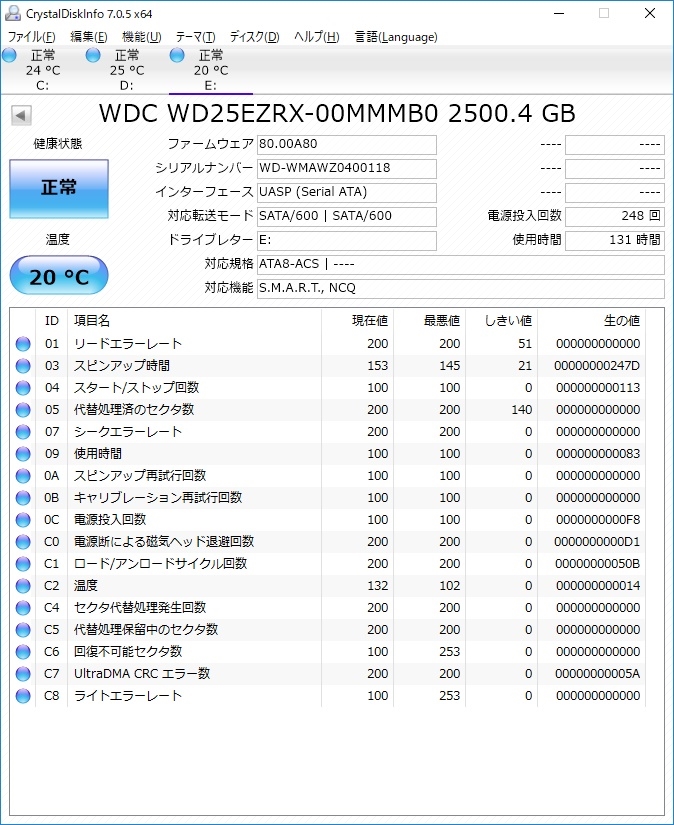The width and height of the screenshot is (674, 825).
Task: Open the 編集(E) menu
Action: click(x=89, y=37)
